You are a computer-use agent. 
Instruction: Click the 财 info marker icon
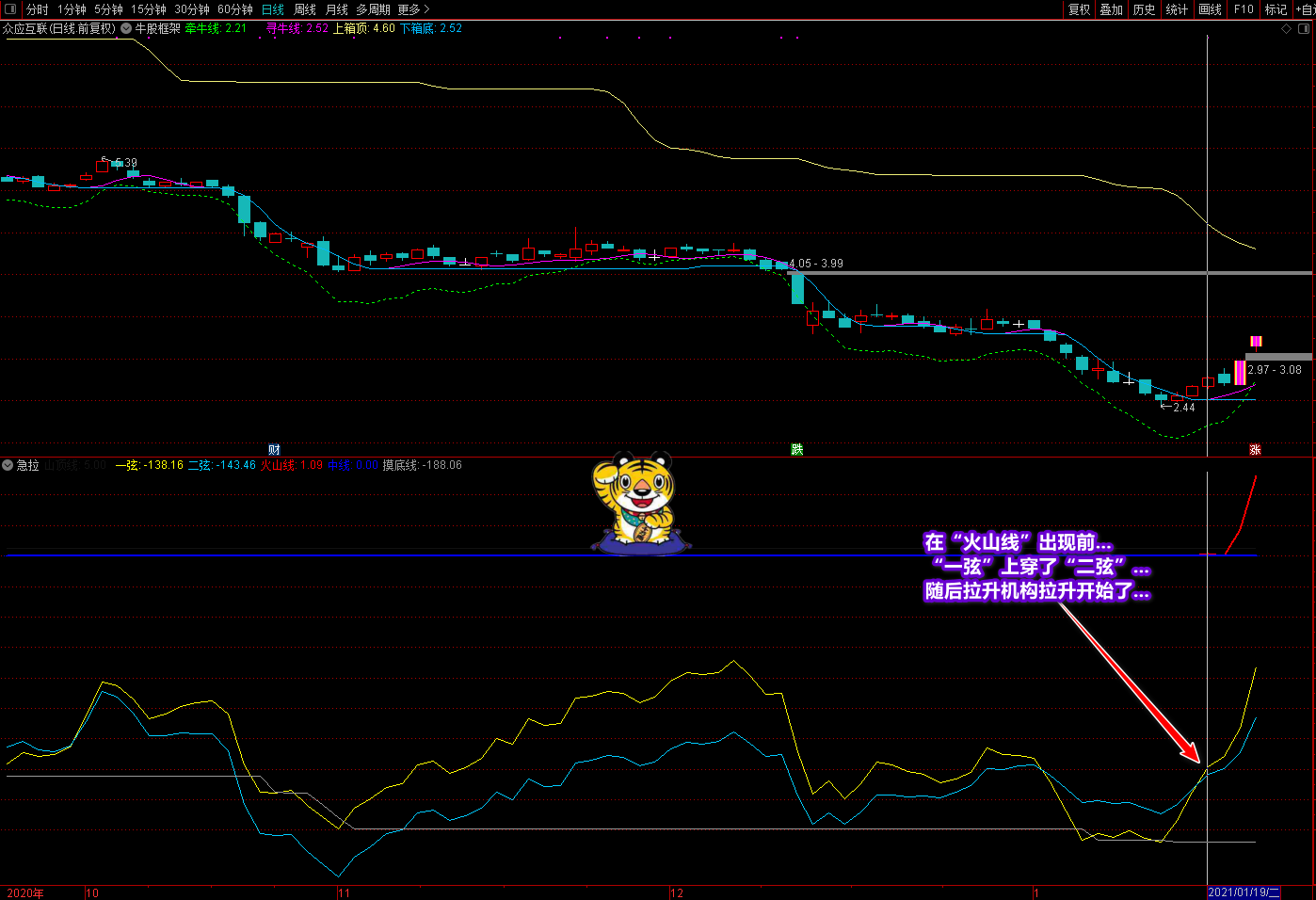pyautogui.click(x=274, y=449)
